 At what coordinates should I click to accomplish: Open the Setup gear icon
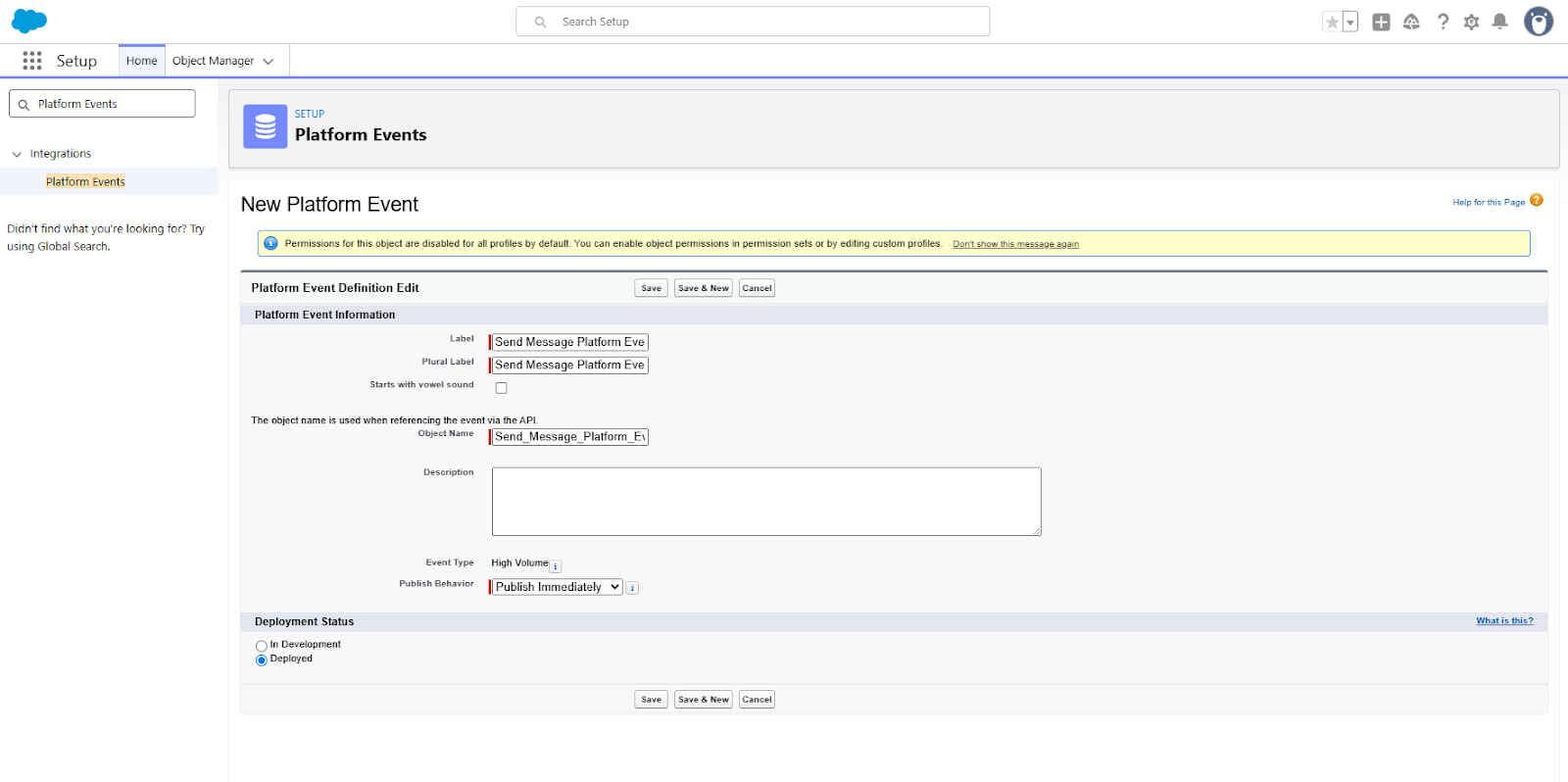coord(1471,22)
